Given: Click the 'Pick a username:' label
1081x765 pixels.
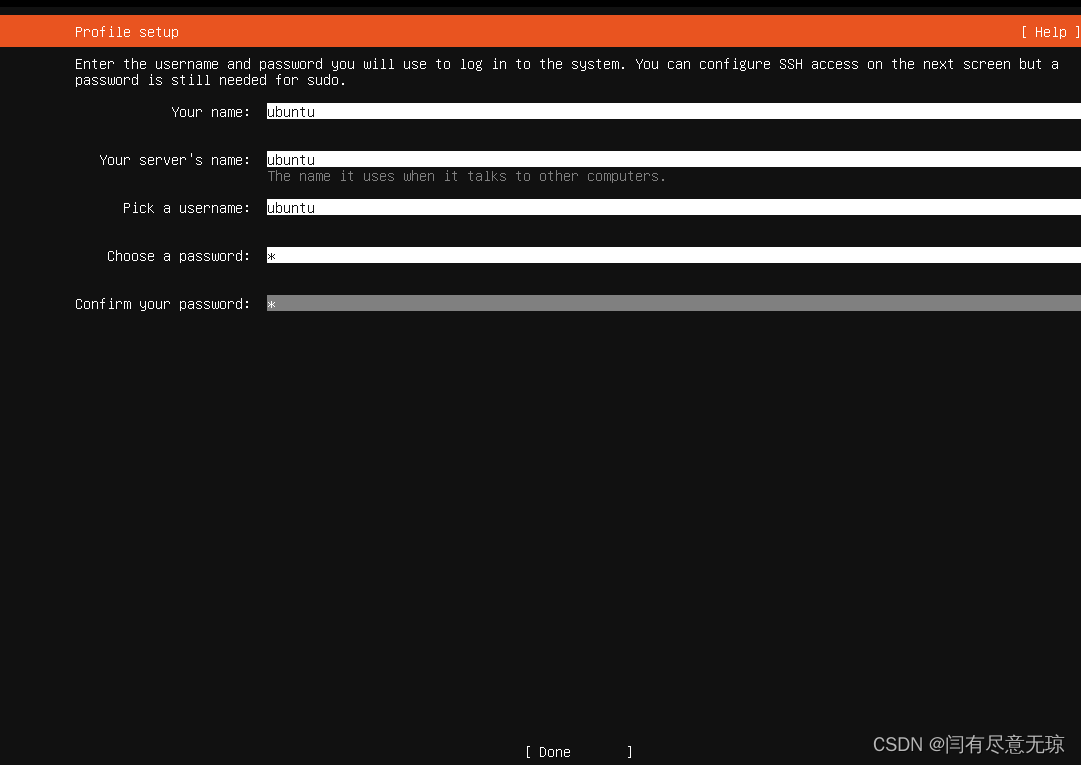Looking at the screenshot, I should (x=186, y=208).
